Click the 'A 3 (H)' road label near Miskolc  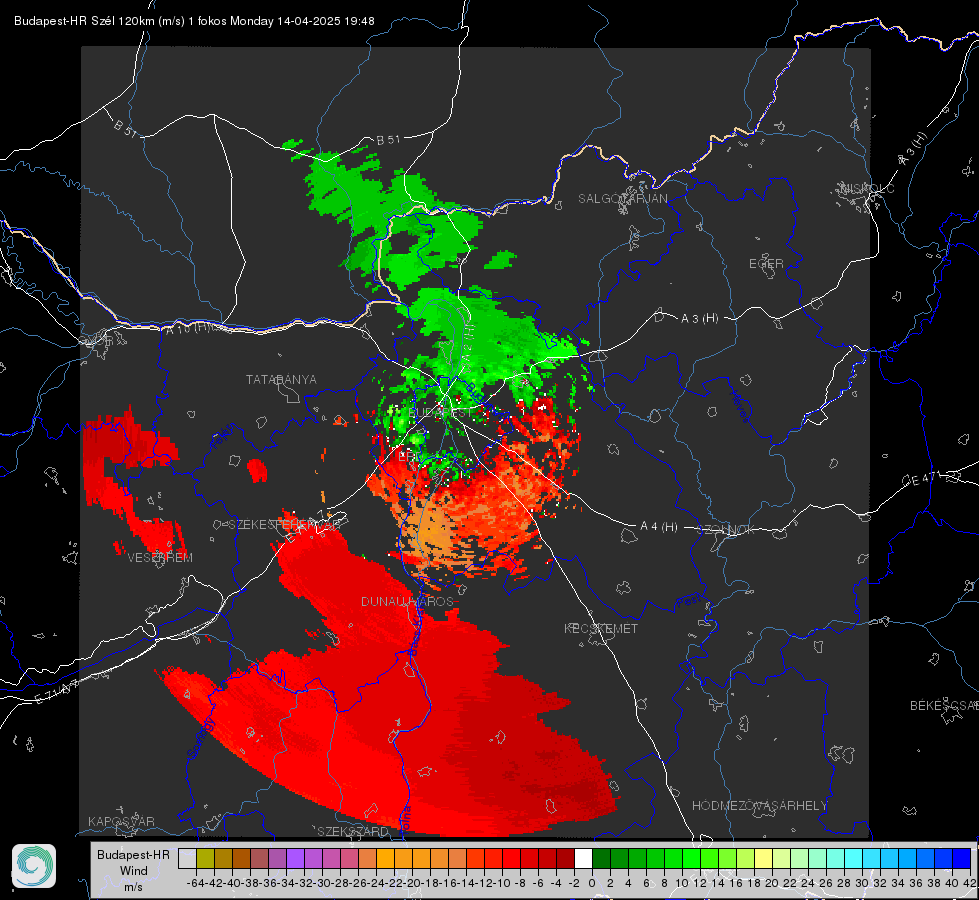(913, 149)
